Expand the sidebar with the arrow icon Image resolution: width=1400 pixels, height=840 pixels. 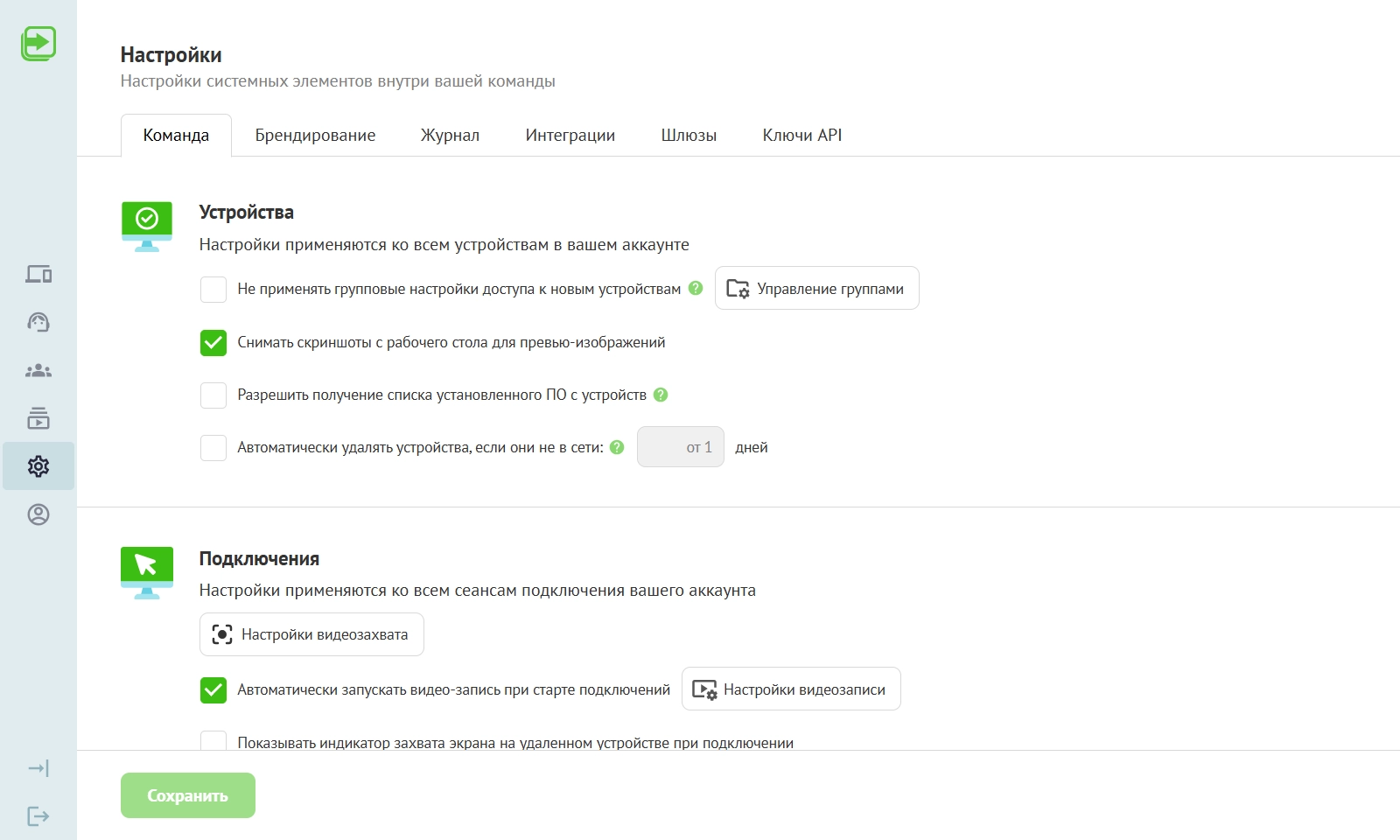[x=38, y=768]
